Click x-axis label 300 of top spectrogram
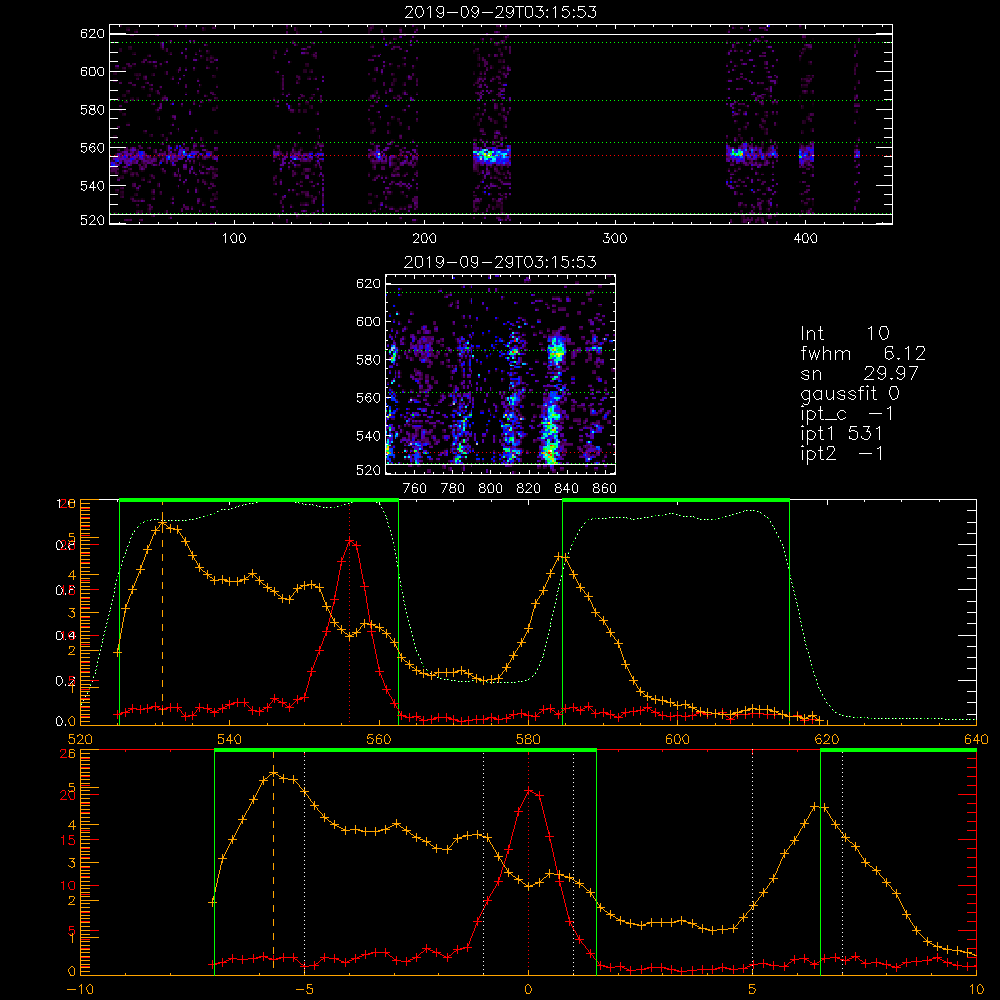Image resolution: width=1000 pixels, height=1000 pixels. pyautogui.click(x=615, y=239)
